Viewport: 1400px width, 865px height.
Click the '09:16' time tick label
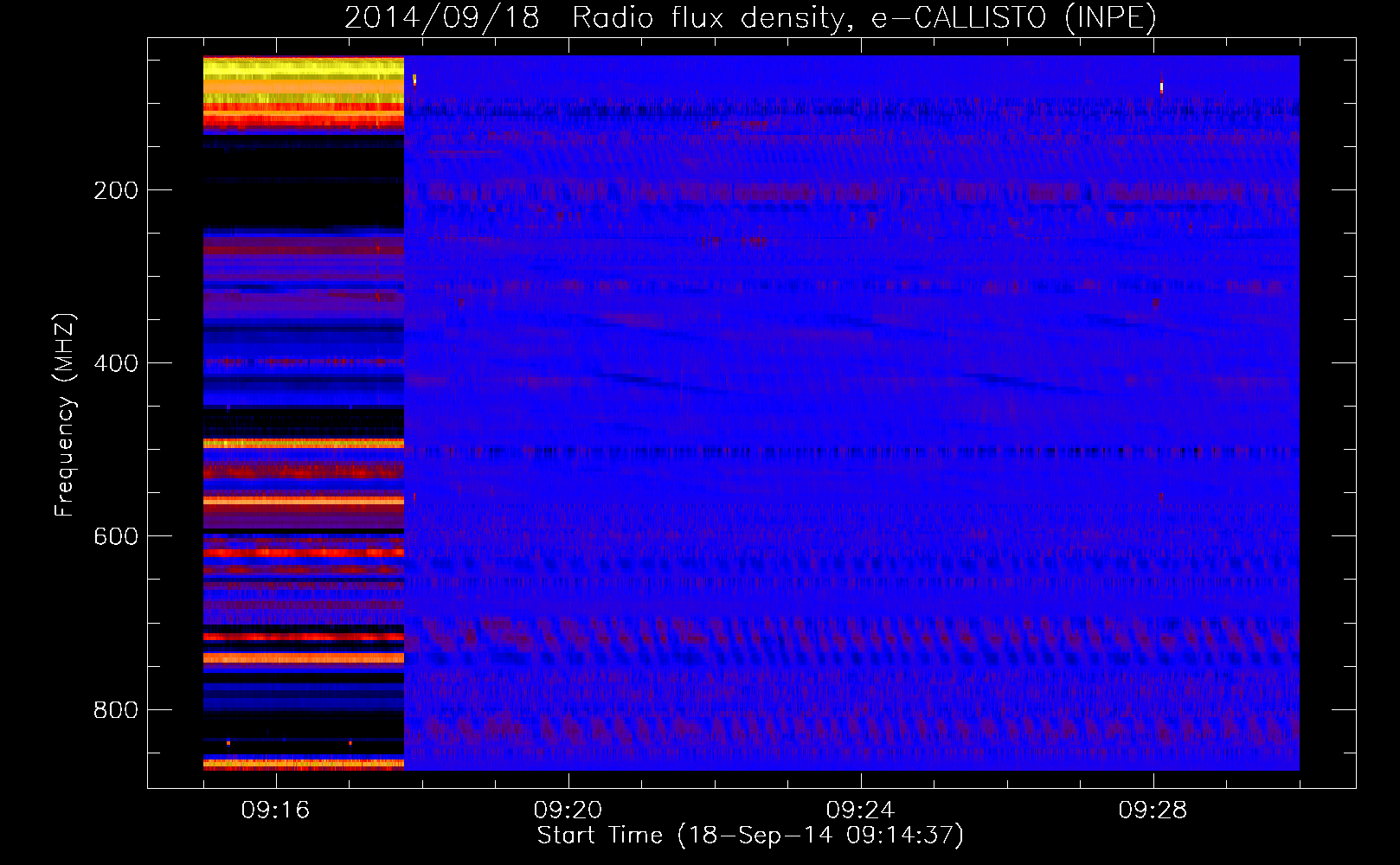click(275, 810)
